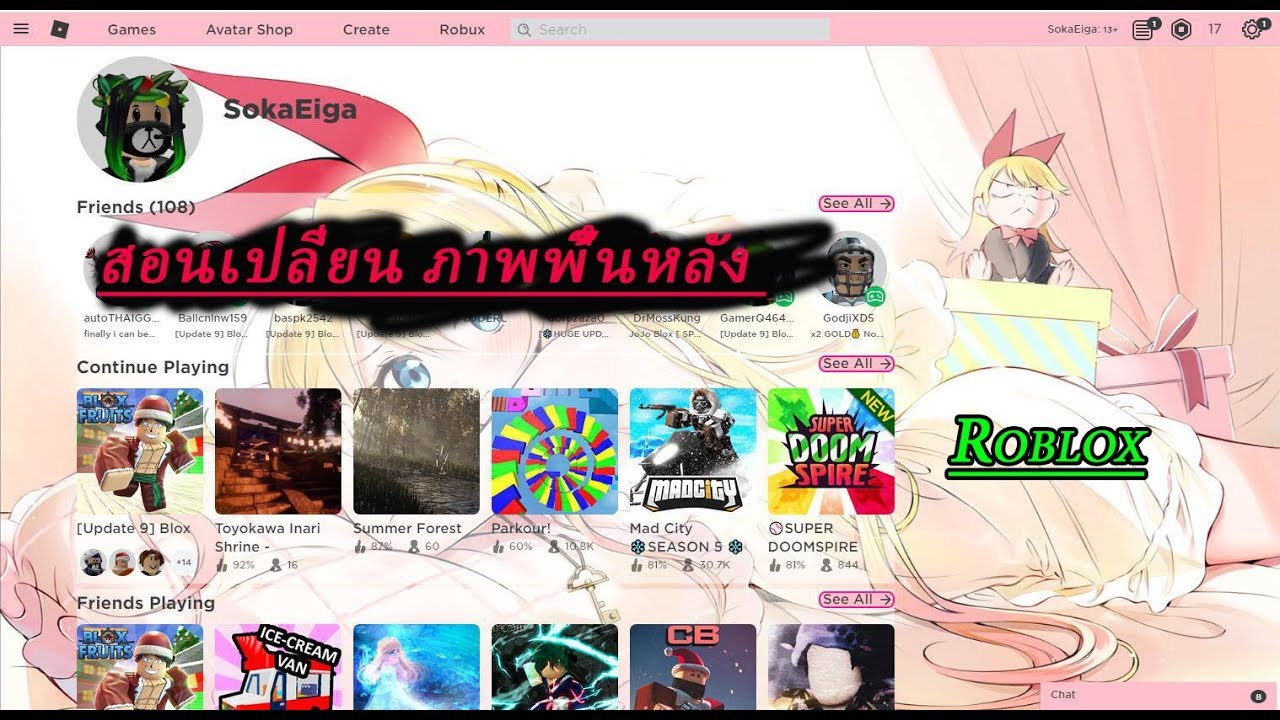Click Toyokawa Inari Shrine 92% rating
The height and width of the screenshot is (720, 1280).
235,565
